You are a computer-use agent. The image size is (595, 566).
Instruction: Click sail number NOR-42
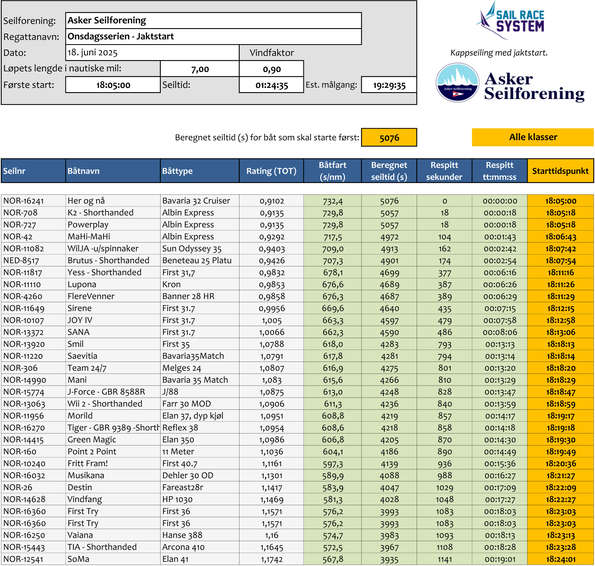[x=18, y=237]
